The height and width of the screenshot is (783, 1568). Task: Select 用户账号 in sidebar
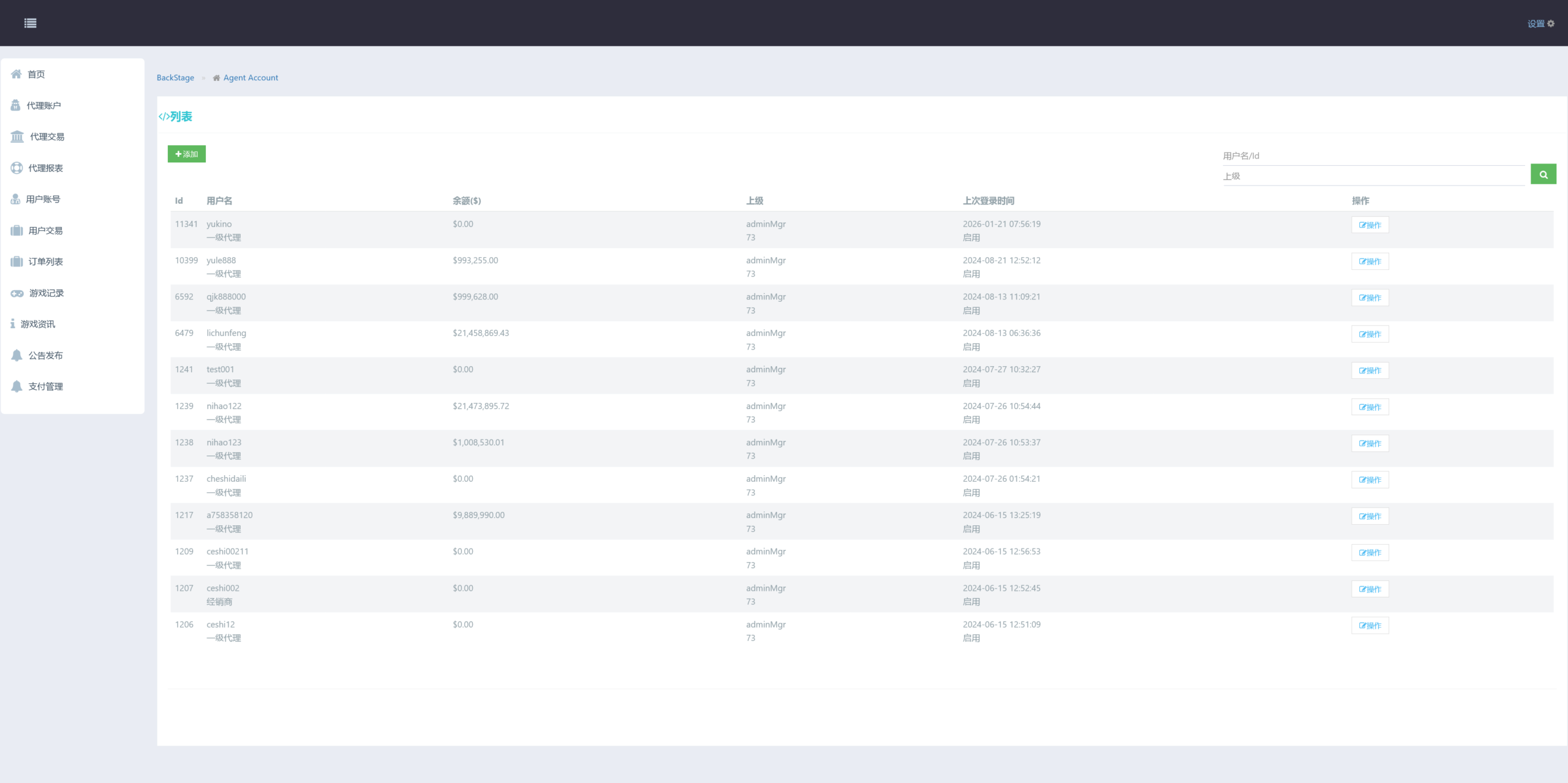[x=43, y=199]
